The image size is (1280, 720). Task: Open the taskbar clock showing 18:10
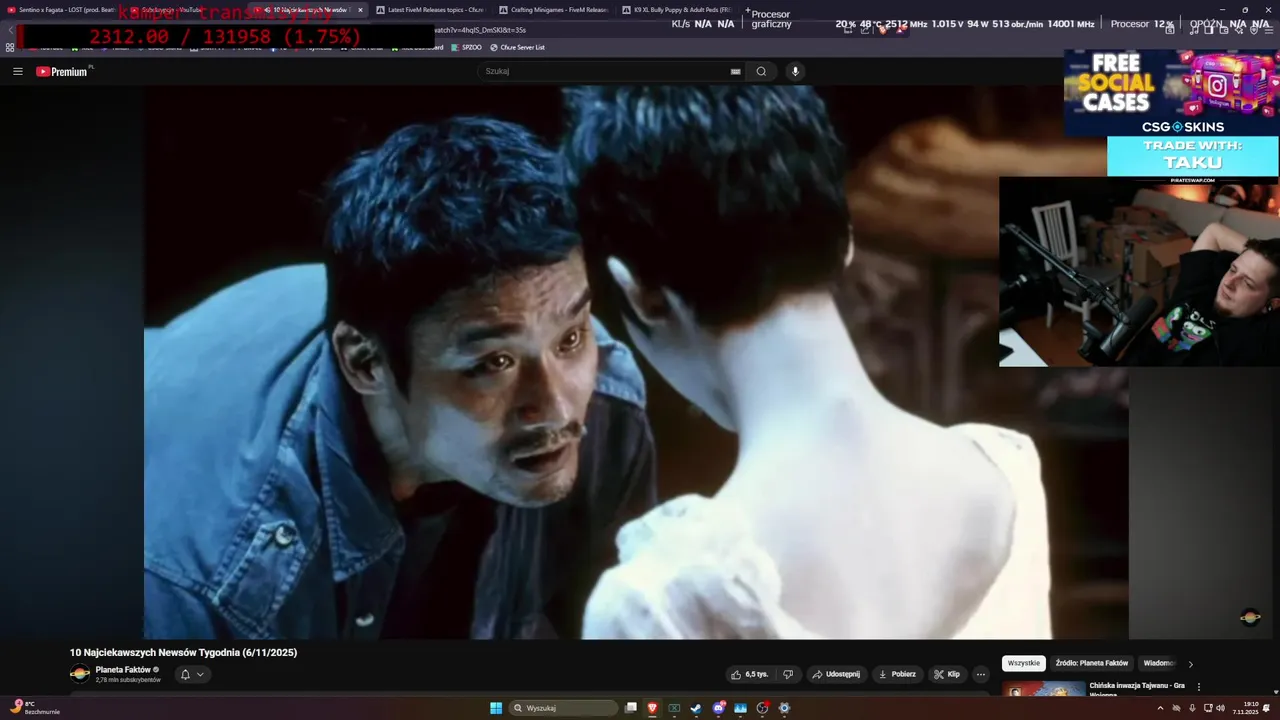[x=1245, y=708]
